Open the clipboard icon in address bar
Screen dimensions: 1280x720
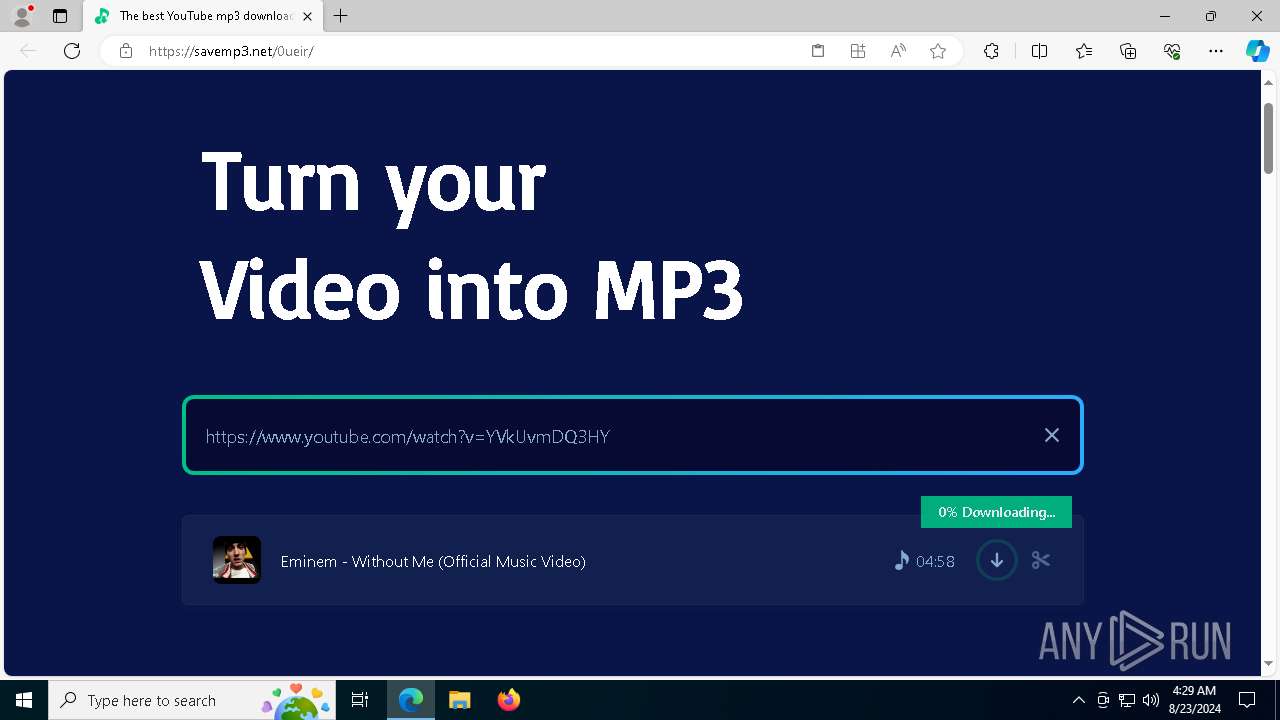[818, 51]
